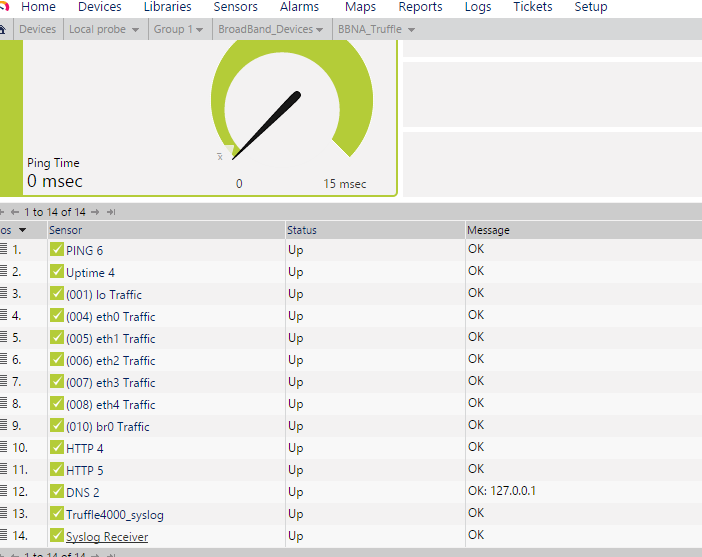Sort table by Status column
Viewport: 702px width, 557px height.
coord(302,230)
